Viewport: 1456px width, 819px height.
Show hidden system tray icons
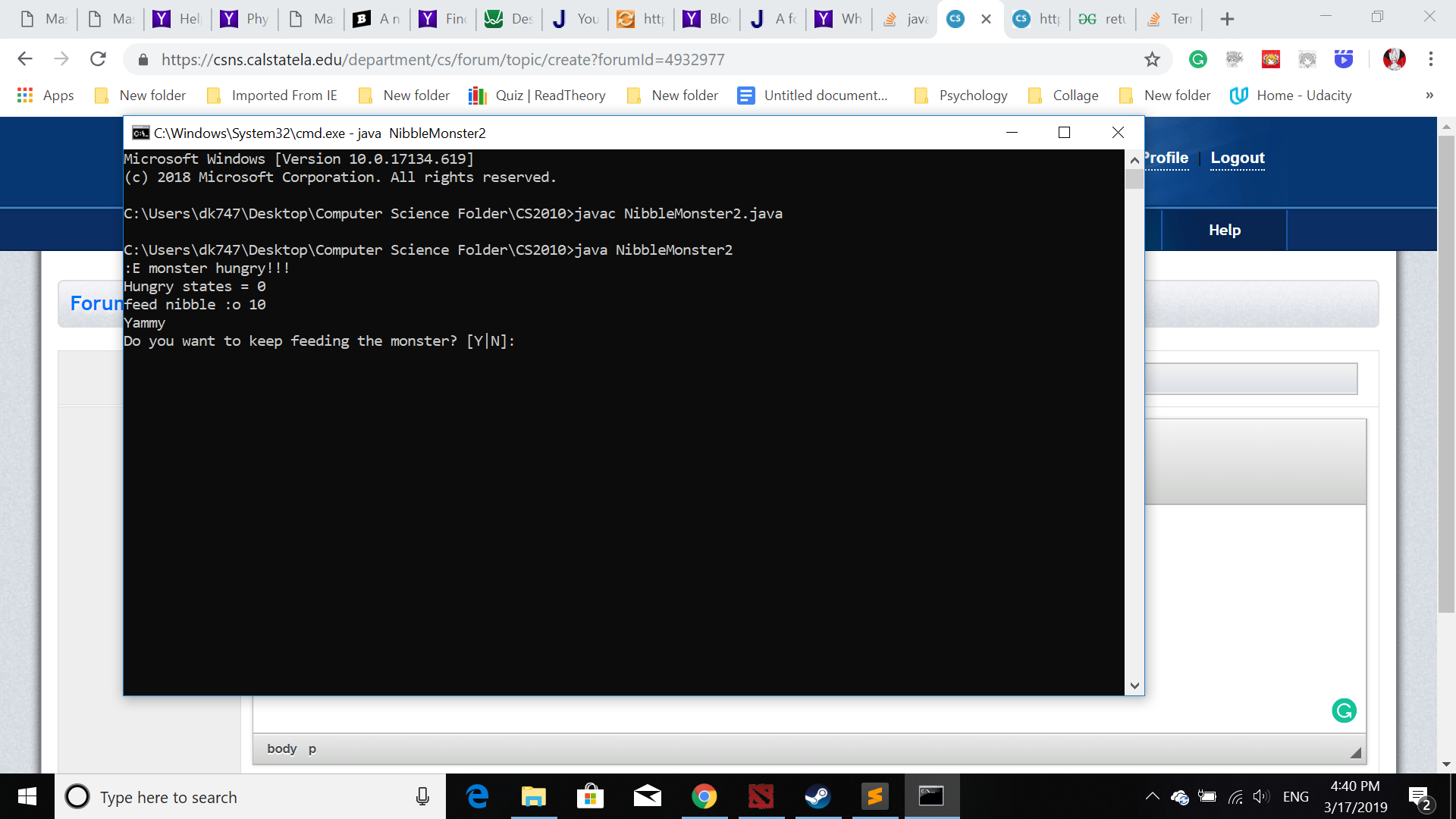(x=1152, y=796)
